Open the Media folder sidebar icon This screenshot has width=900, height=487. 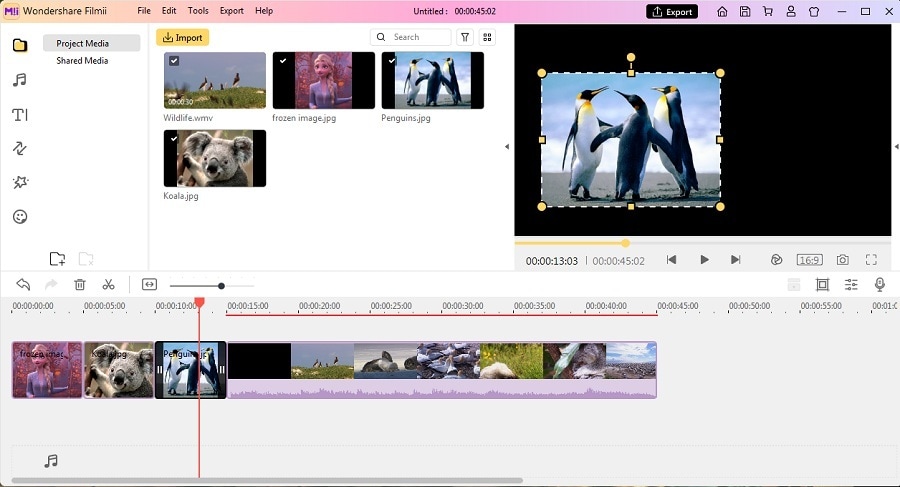tap(20, 45)
